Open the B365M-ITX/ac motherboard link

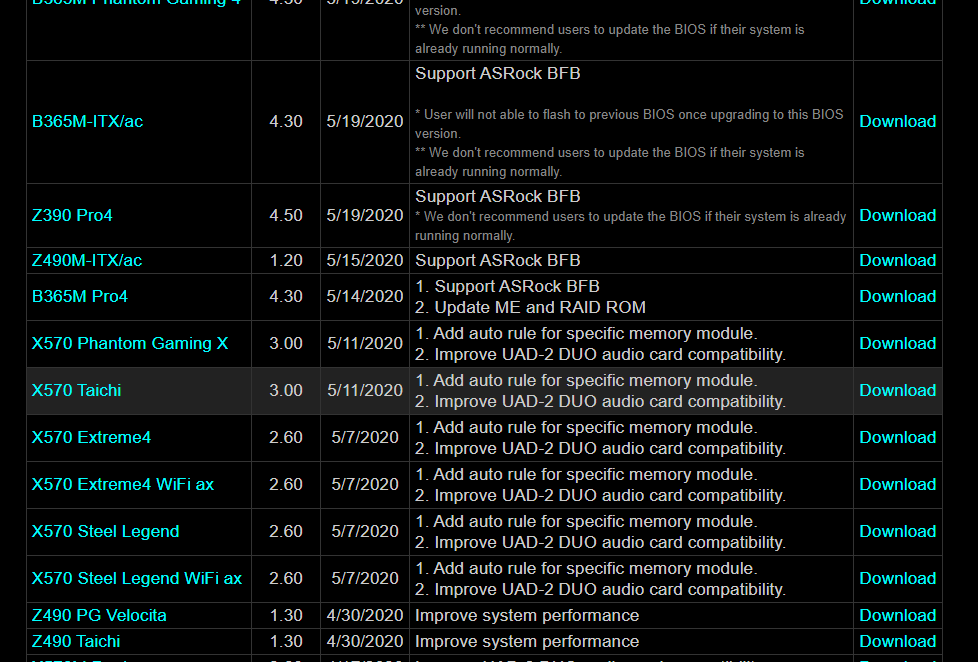(x=87, y=121)
